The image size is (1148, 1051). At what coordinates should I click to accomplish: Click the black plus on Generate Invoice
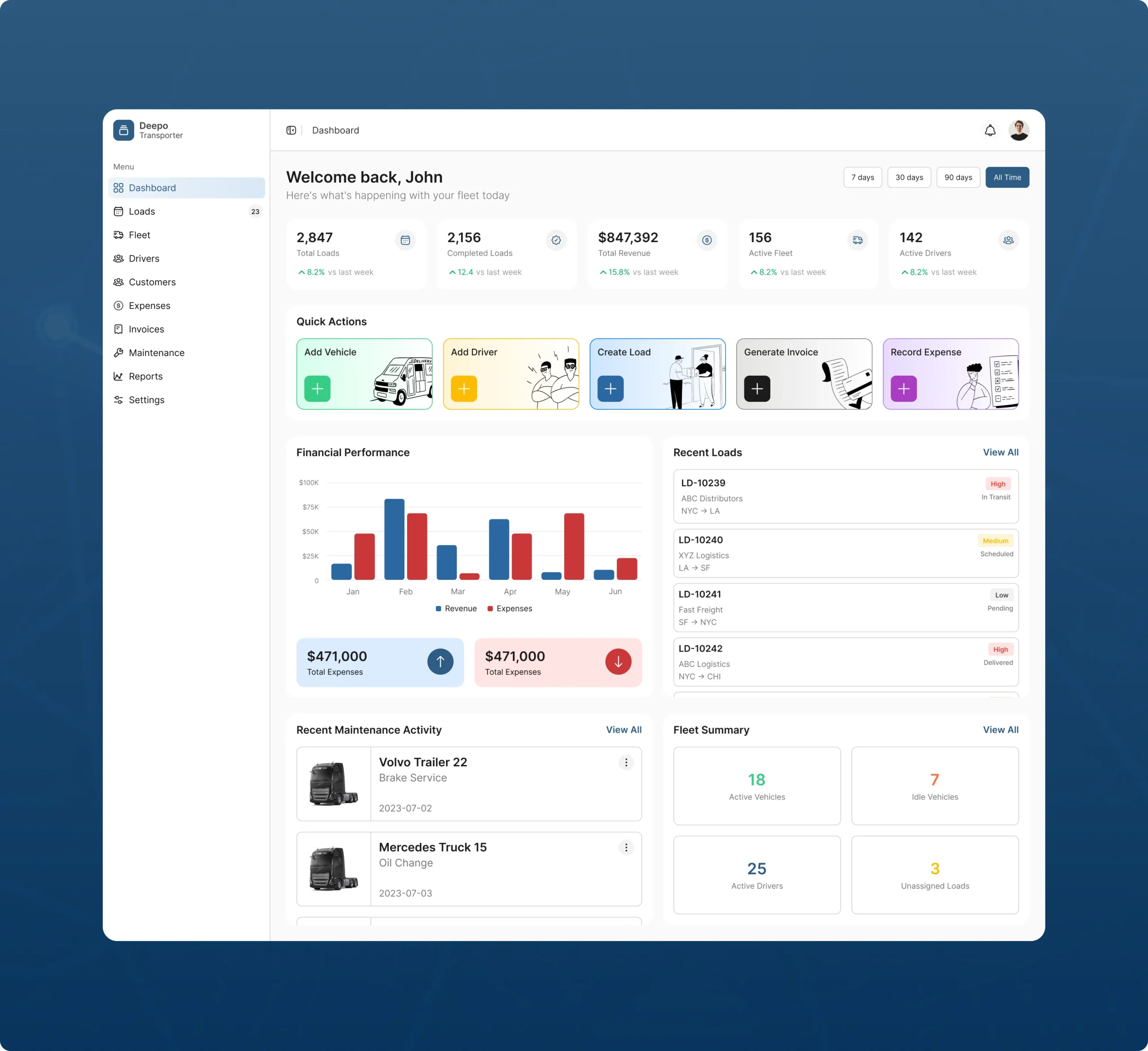click(x=757, y=389)
